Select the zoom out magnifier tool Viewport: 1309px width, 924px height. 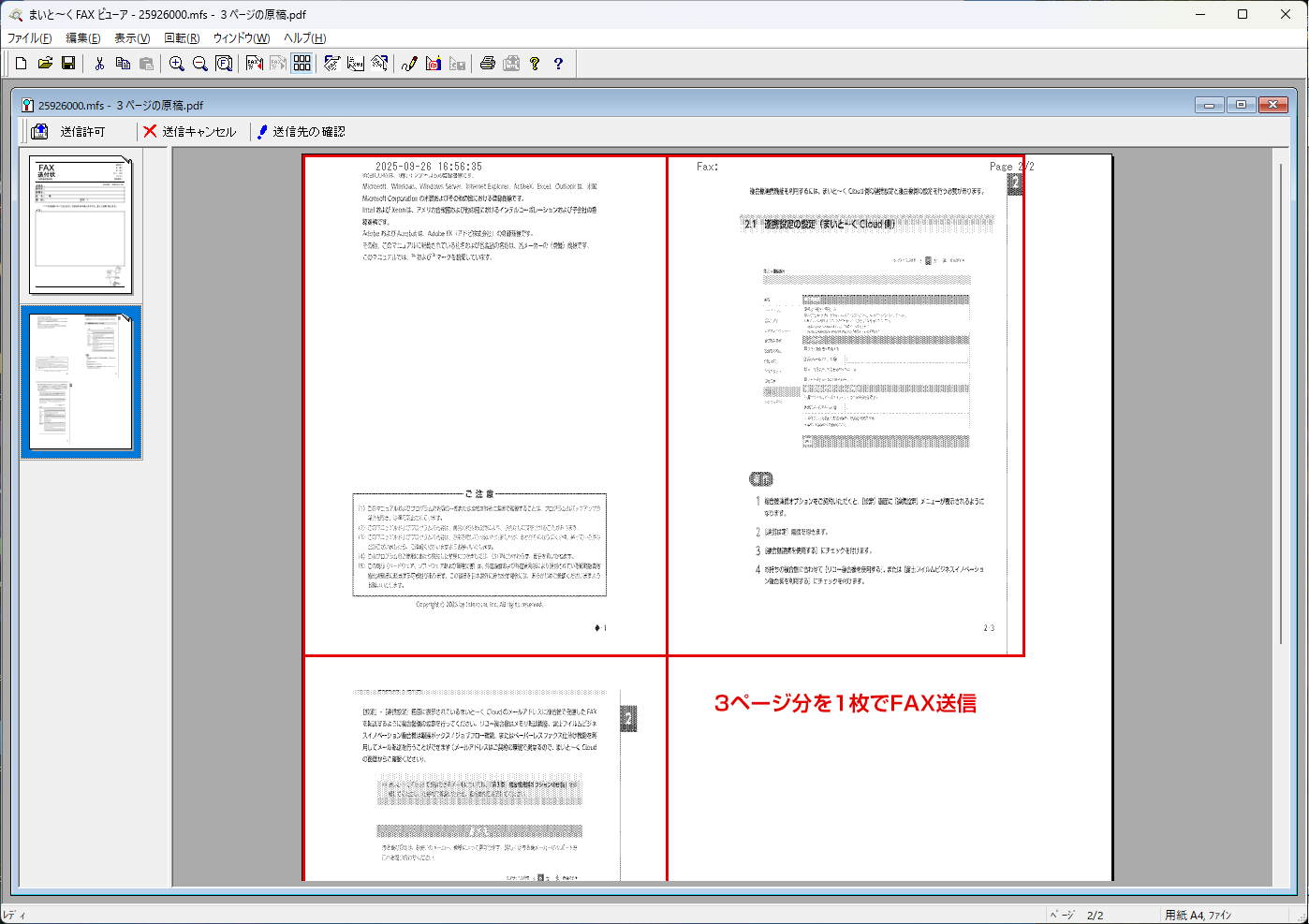pyautogui.click(x=199, y=63)
